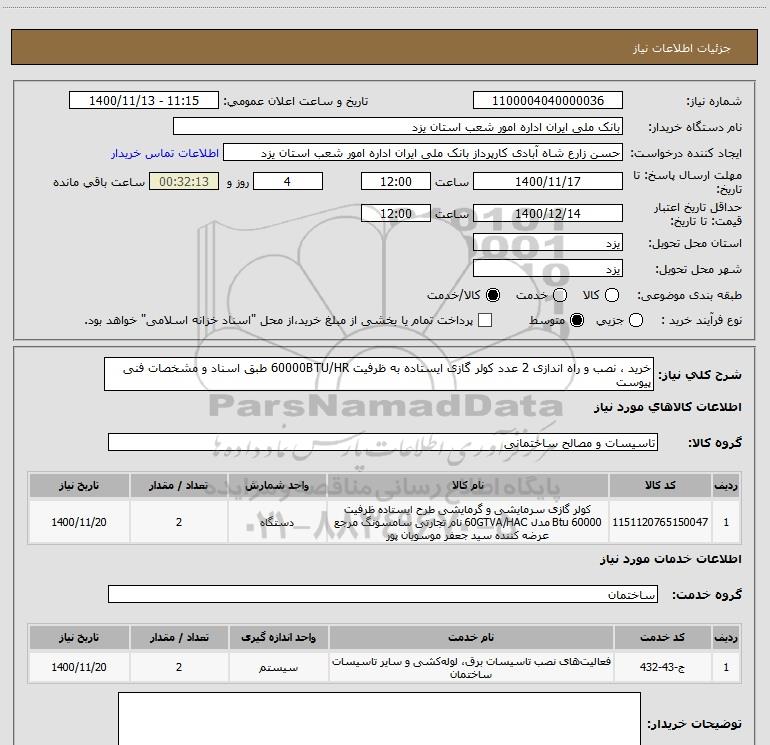The height and width of the screenshot is (745, 770).
Task: Click the گروه کالا field تاسیسات و مصالح ساختمانی
Action: tap(383, 442)
